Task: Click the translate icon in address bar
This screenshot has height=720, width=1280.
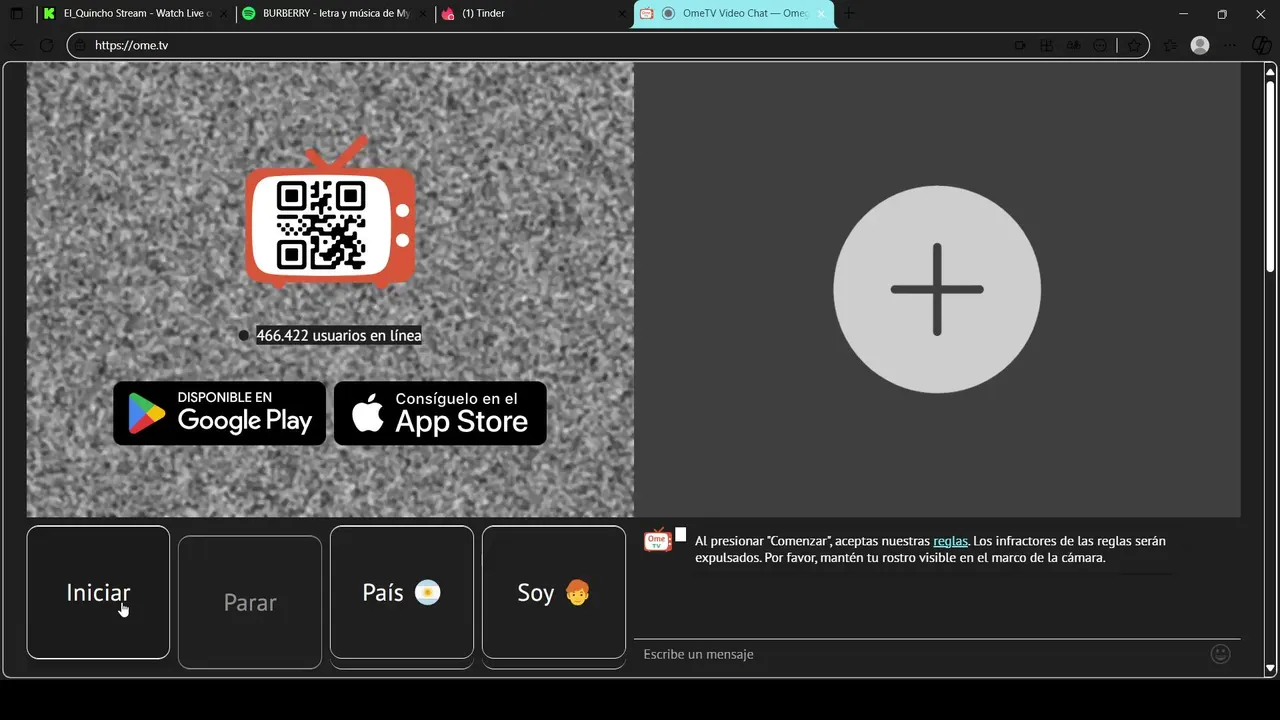Action: [x=1074, y=45]
